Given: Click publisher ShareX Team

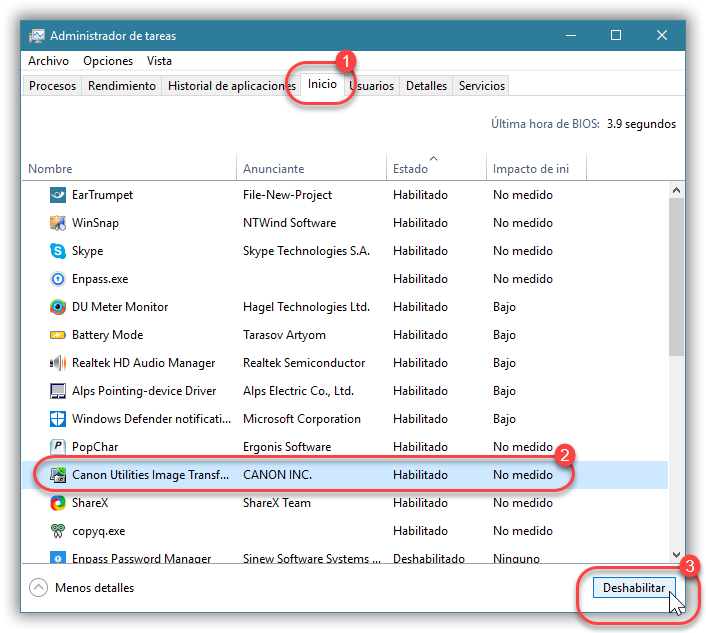Looking at the screenshot, I should 277,503.
